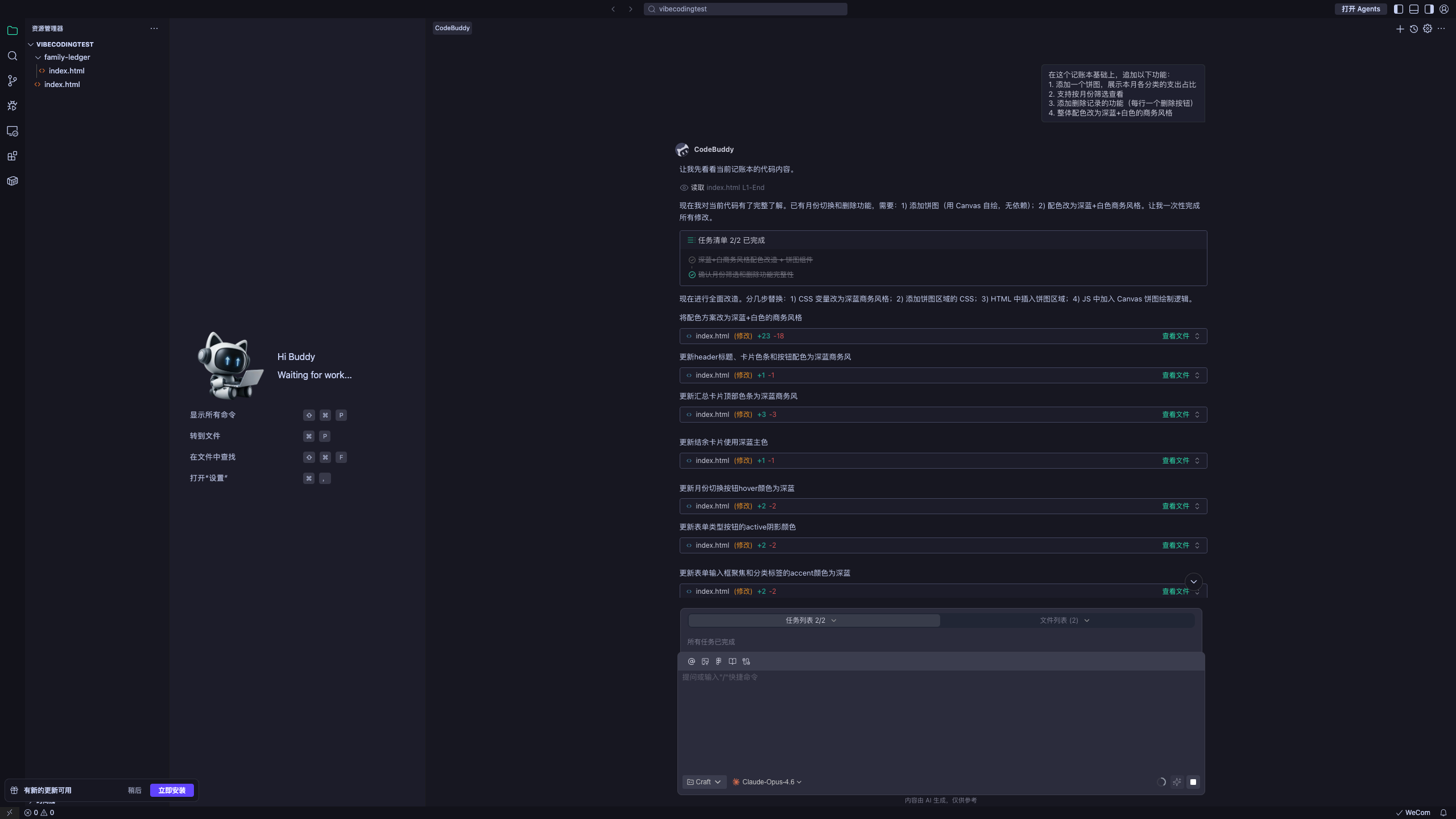The width and height of the screenshot is (1456, 819).
Task: Click the 打开 Agents button
Action: point(1360,9)
